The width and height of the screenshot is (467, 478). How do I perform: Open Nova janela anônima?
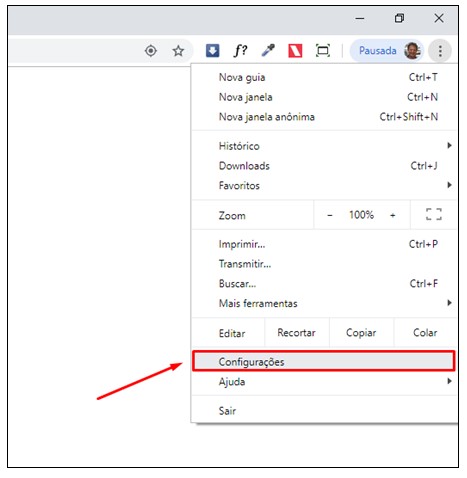click(324, 117)
